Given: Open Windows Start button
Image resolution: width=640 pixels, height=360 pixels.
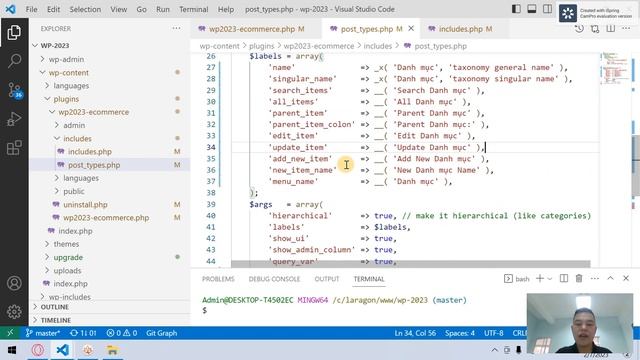Looking at the screenshot, I should point(11,350).
